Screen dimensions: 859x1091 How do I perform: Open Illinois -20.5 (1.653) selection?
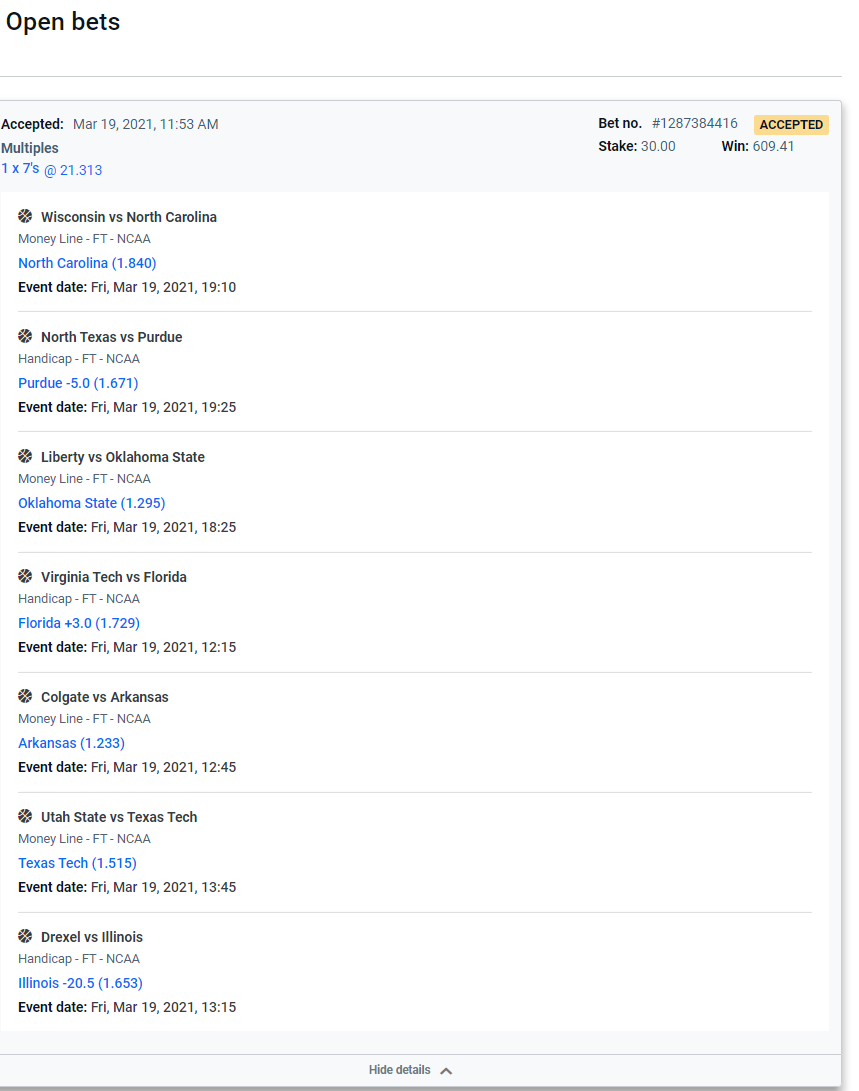click(80, 983)
